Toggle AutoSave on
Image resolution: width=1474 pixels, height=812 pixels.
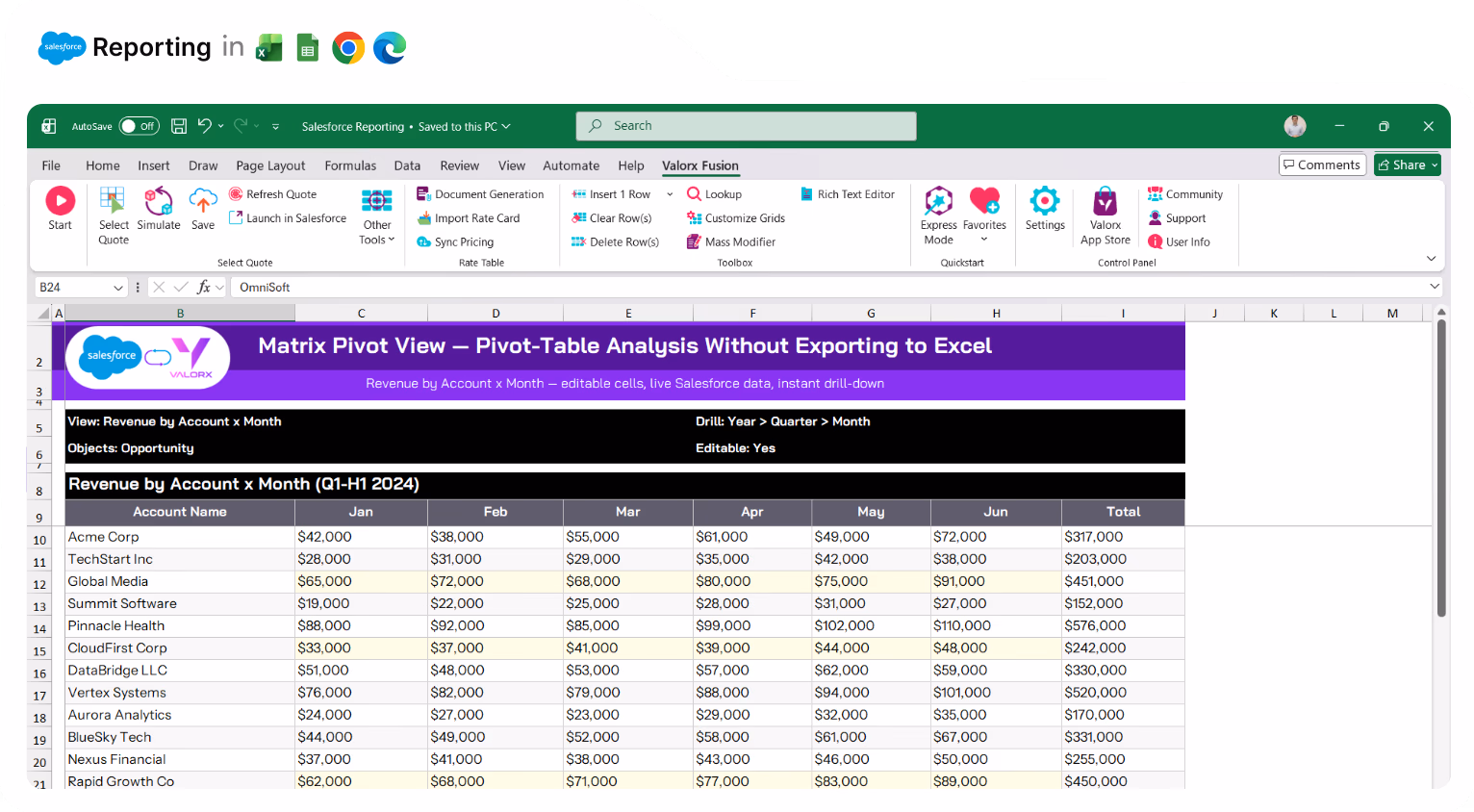coord(139,125)
